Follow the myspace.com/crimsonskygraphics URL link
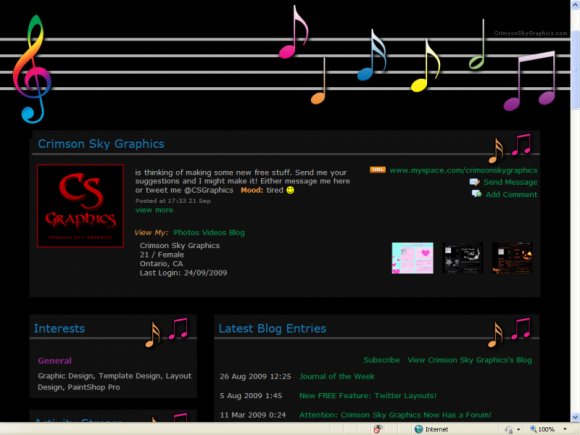Viewport: 580px width, 435px height. [463, 171]
